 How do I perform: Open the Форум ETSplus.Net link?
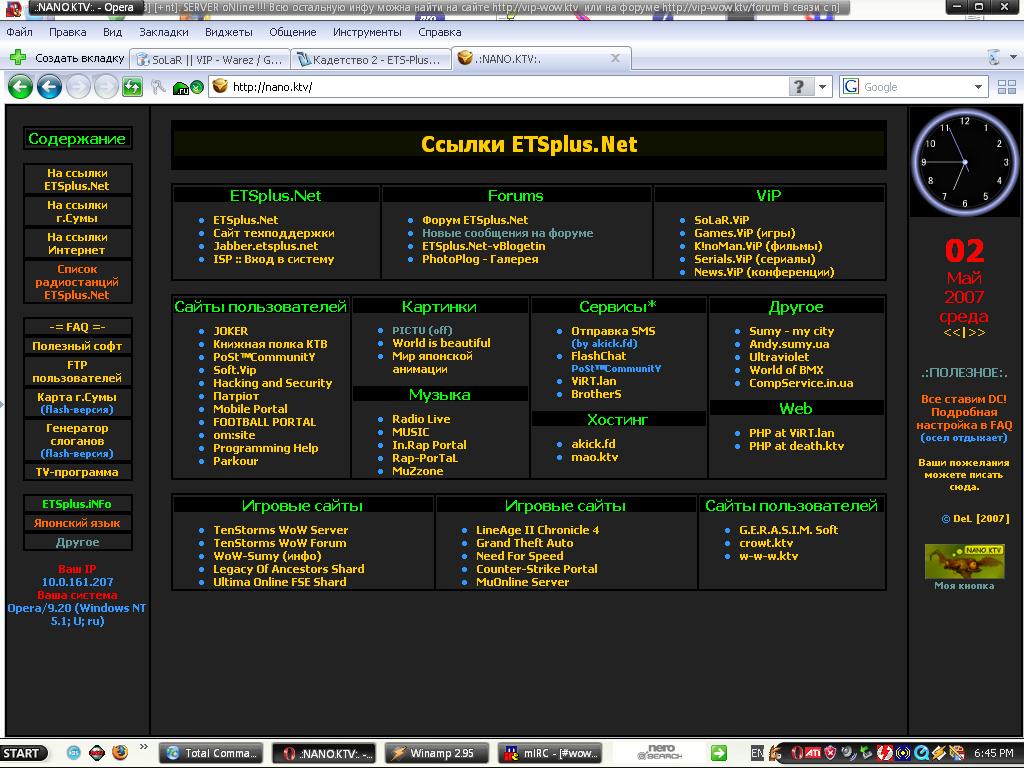point(474,220)
